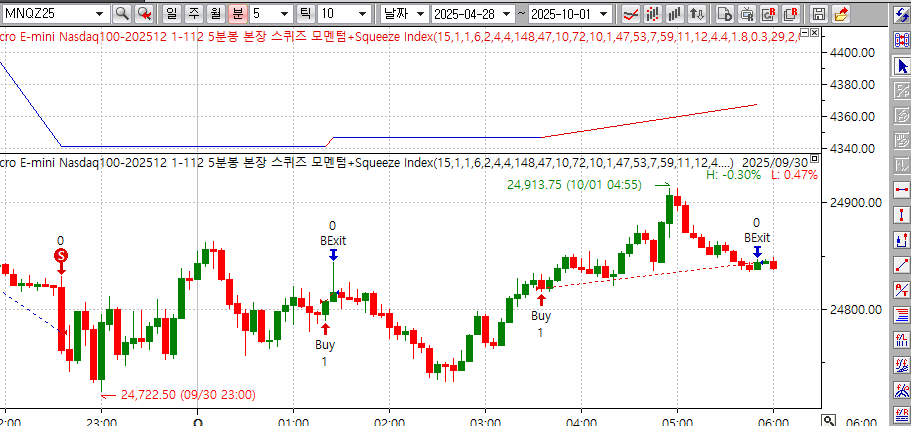Open the 날짜 date-mode dropdown
Viewport: 911px width, 426px height.
(x=420, y=14)
